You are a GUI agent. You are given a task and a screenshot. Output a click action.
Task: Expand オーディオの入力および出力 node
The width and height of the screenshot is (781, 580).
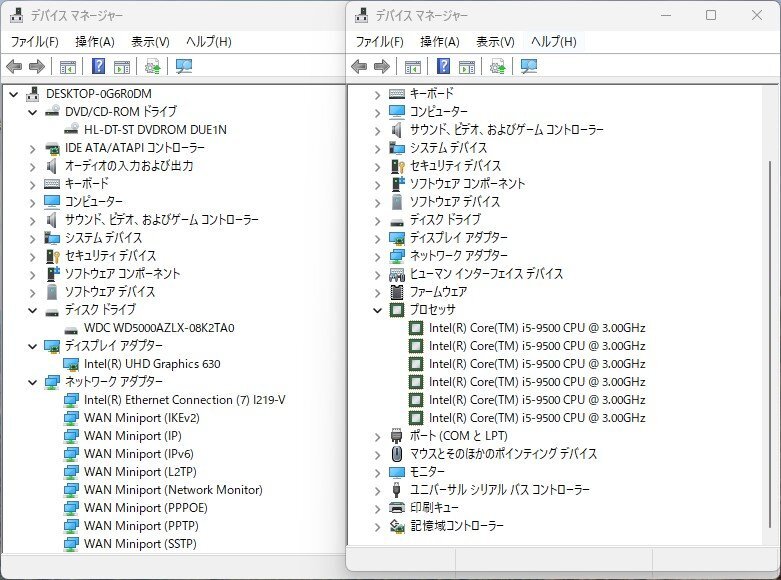point(33,166)
